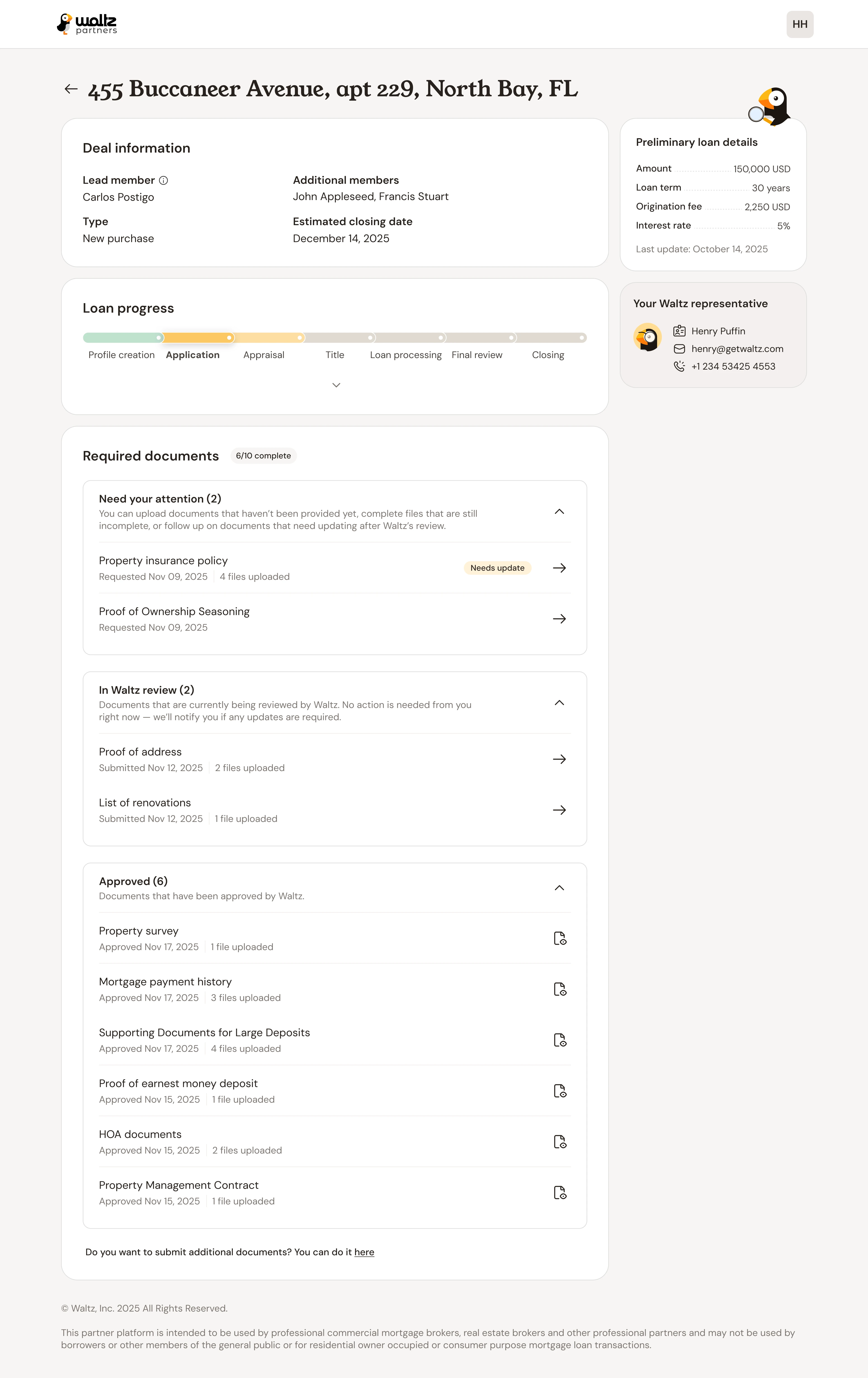View HOA documents file icon

(560, 1142)
